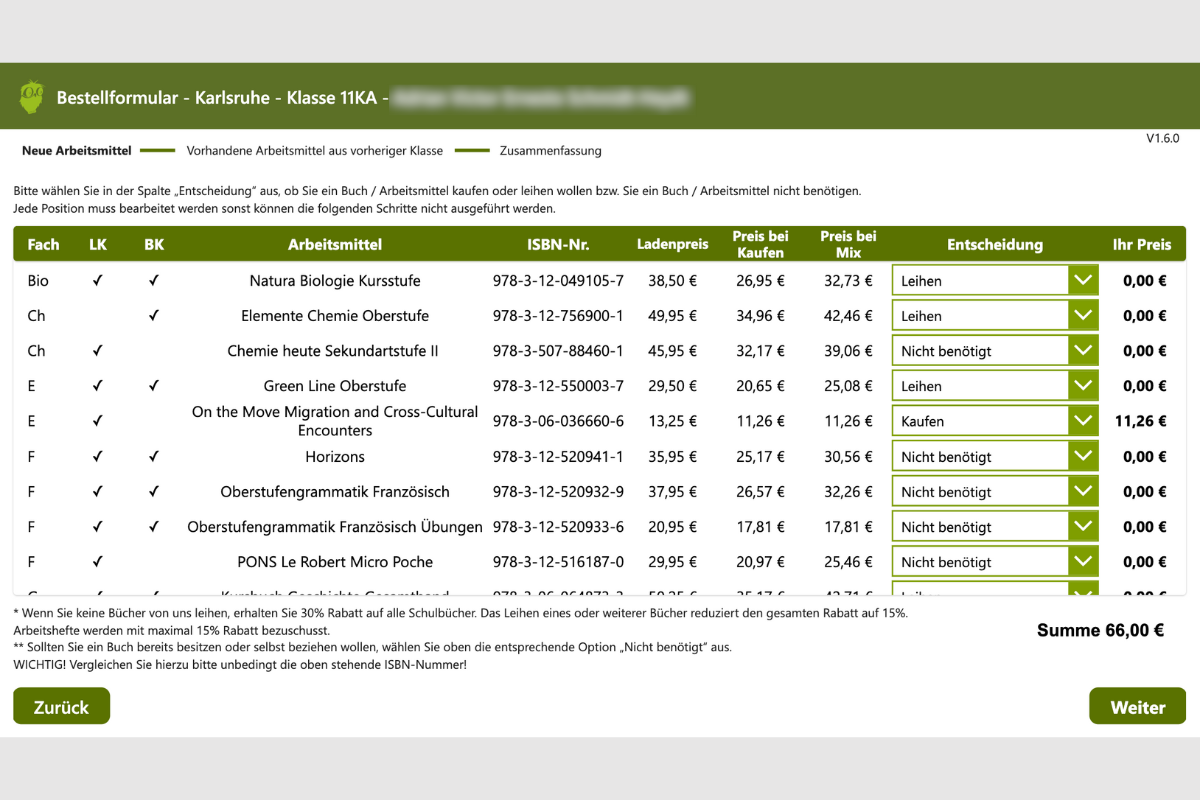The width and height of the screenshot is (1200, 800).
Task: Click the owl logo in header
Action: click(32, 98)
